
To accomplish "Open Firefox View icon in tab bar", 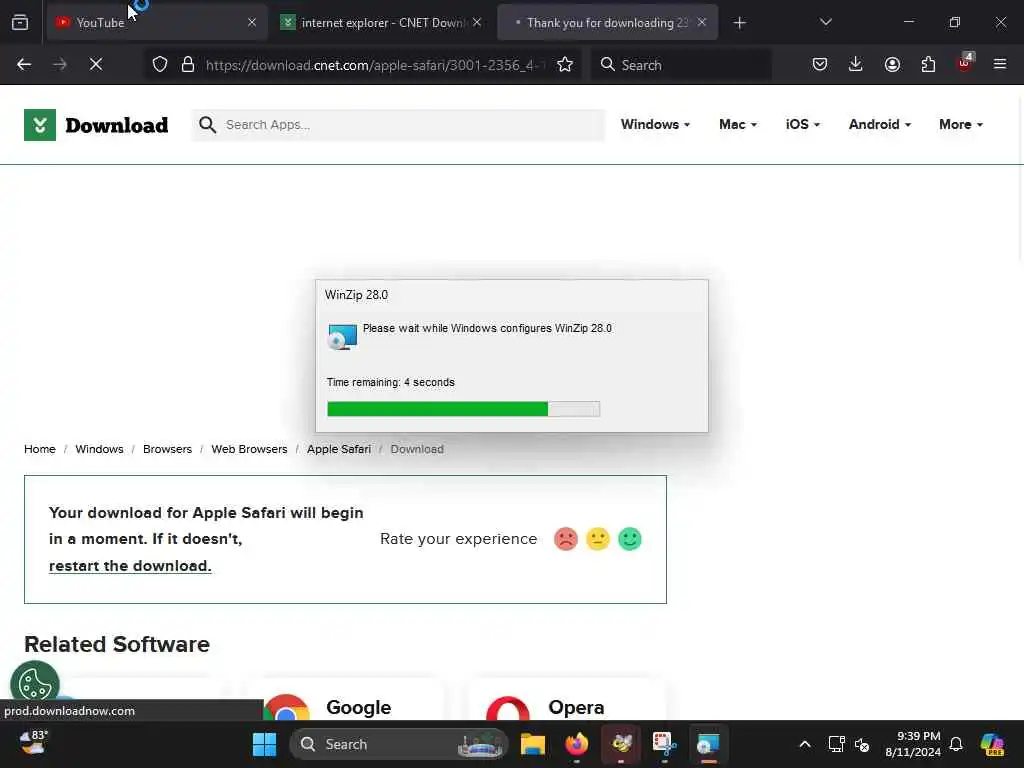I will [x=20, y=23].
